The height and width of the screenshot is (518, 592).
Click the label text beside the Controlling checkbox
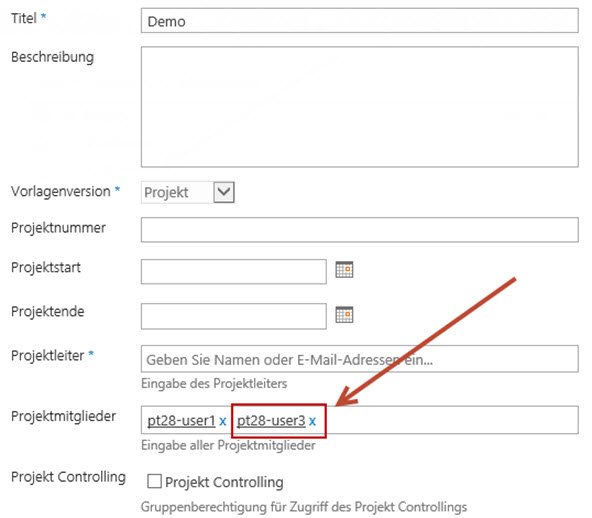coord(224,482)
